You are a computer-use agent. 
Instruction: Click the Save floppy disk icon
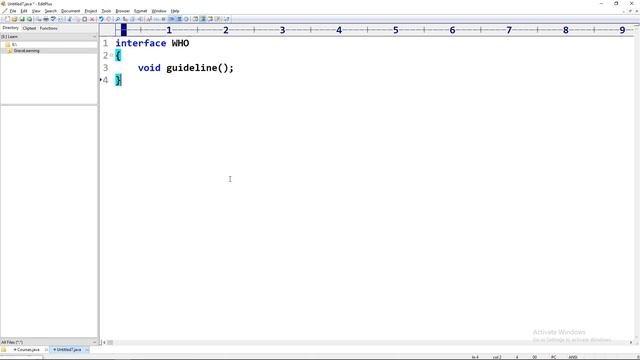22,19
